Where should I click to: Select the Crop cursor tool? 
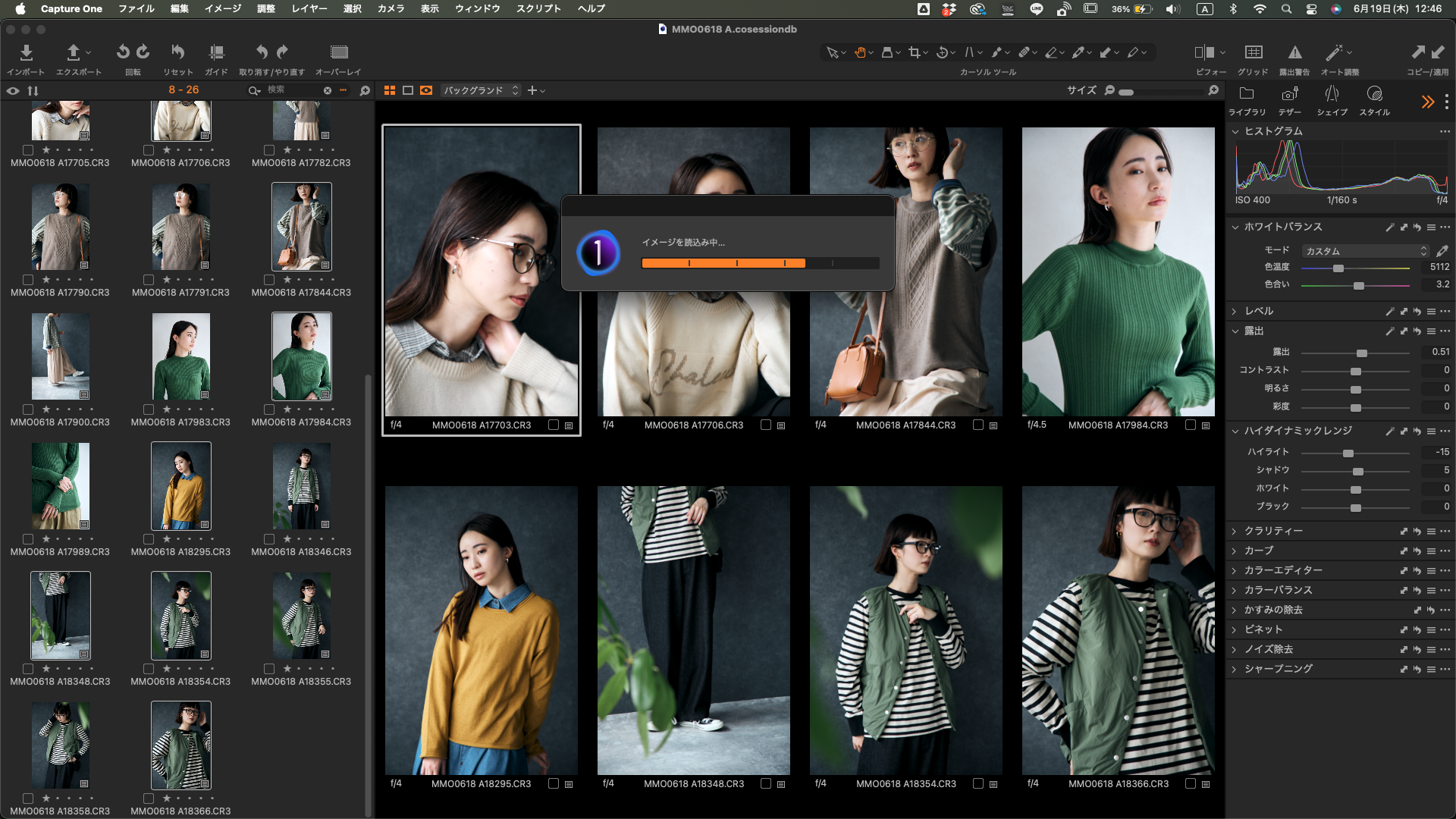915,52
